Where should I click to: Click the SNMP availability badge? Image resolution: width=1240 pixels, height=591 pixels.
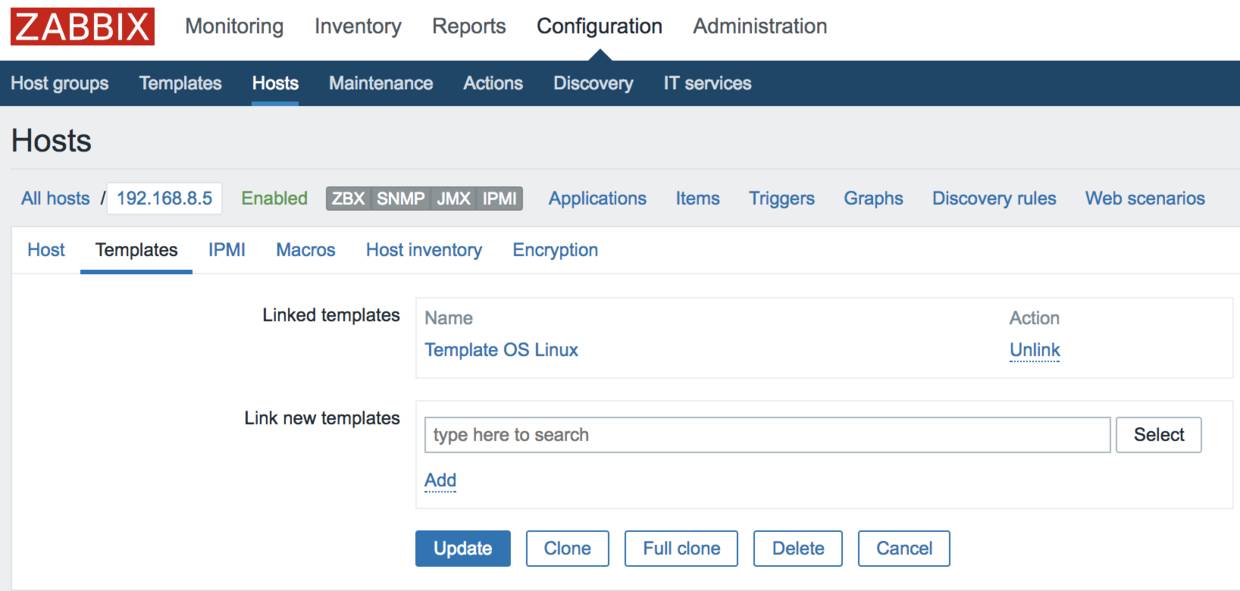[401, 198]
